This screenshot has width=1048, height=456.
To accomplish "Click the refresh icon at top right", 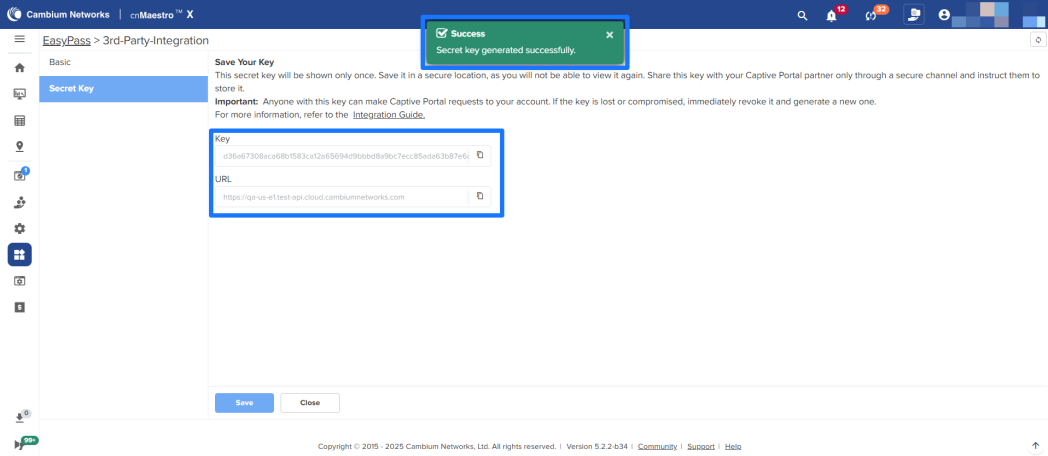I will pos(1038,40).
